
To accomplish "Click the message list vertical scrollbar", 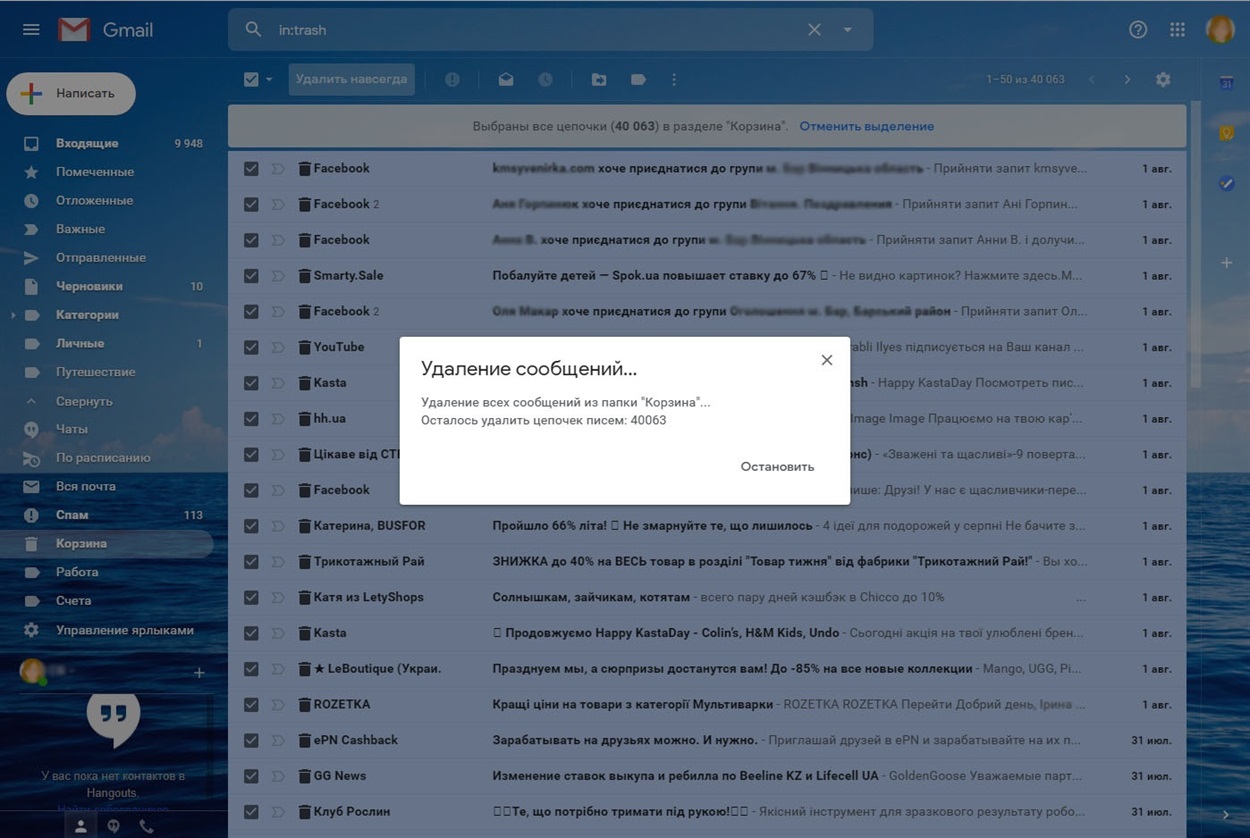I will click(x=1195, y=245).
